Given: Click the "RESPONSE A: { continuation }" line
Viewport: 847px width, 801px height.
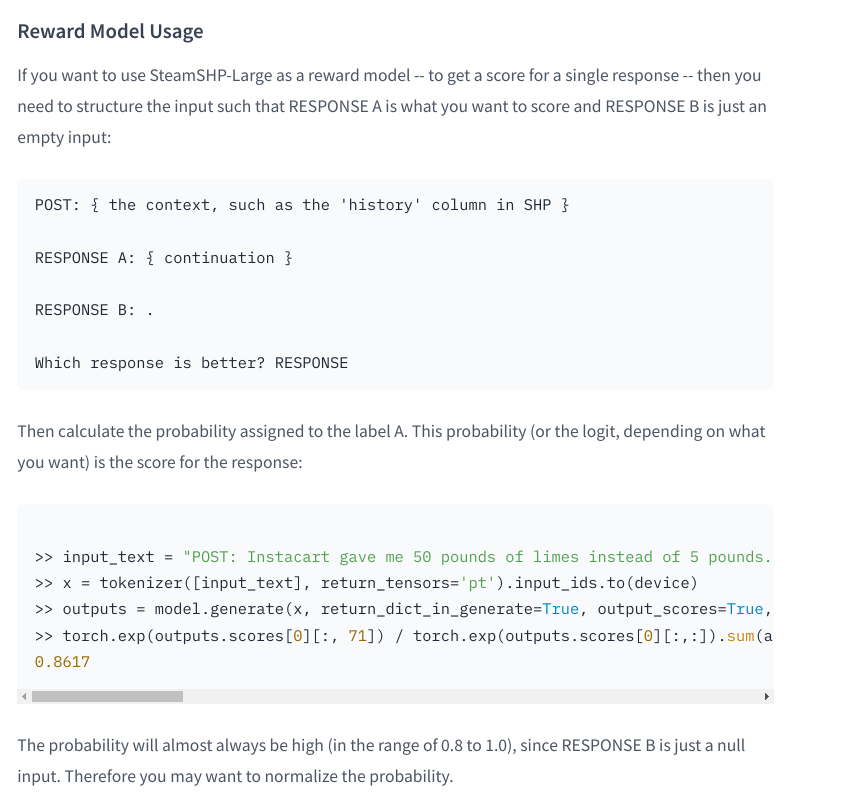Looking at the screenshot, I should coord(164,258).
